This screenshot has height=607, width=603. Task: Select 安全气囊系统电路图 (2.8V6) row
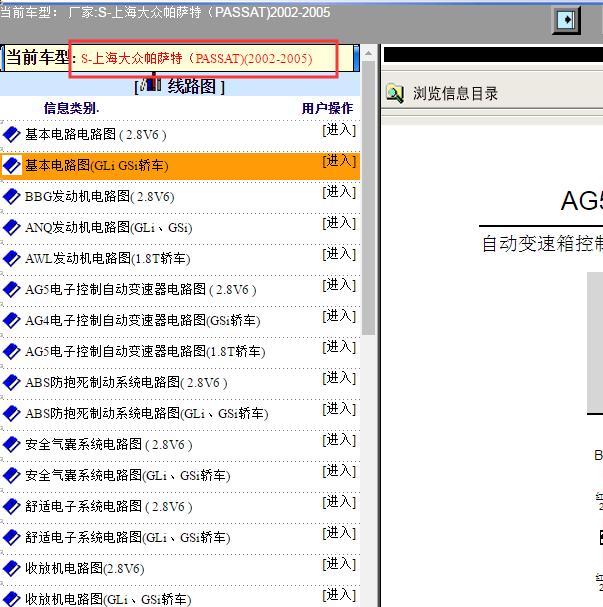[x=180, y=444]
